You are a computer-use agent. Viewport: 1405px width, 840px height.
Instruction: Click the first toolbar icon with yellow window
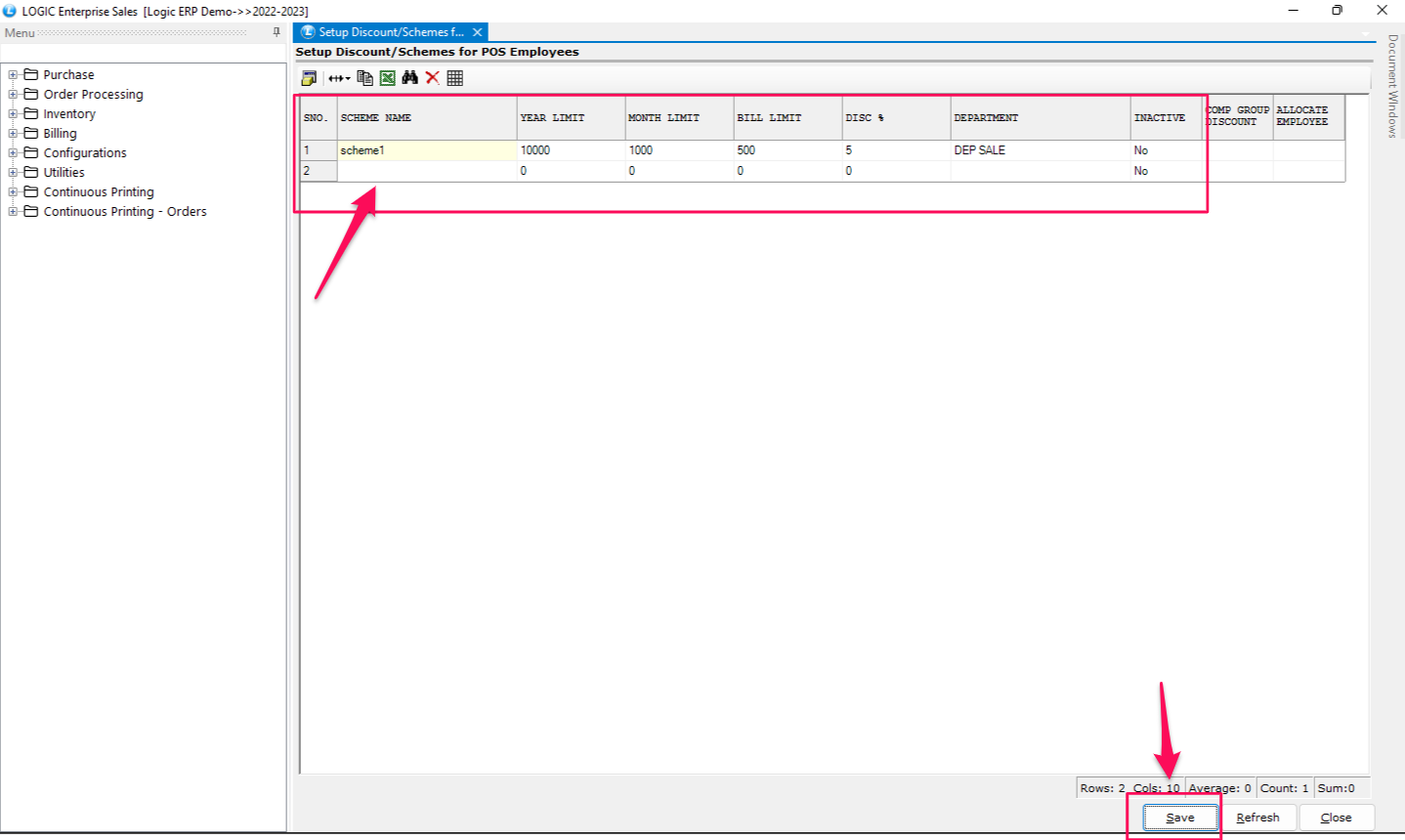coord(309,78)
